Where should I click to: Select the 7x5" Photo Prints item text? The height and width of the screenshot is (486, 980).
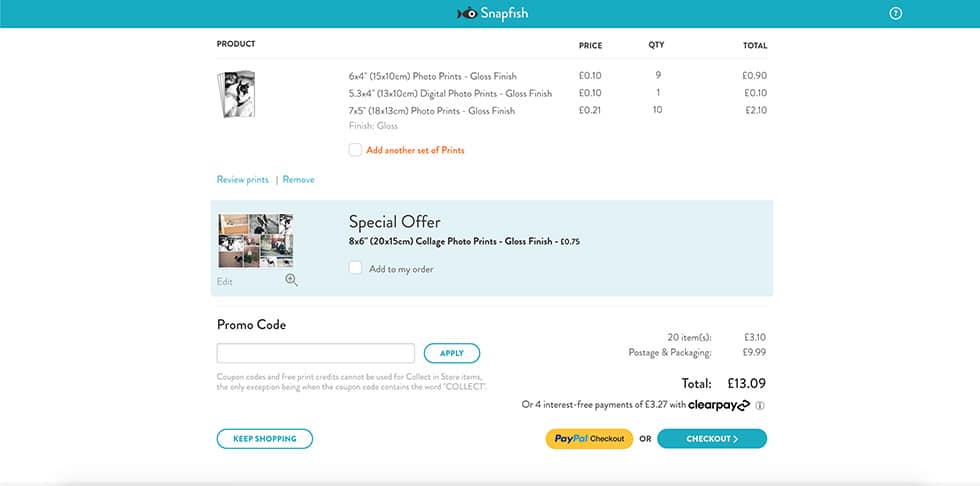coord(432,111)
